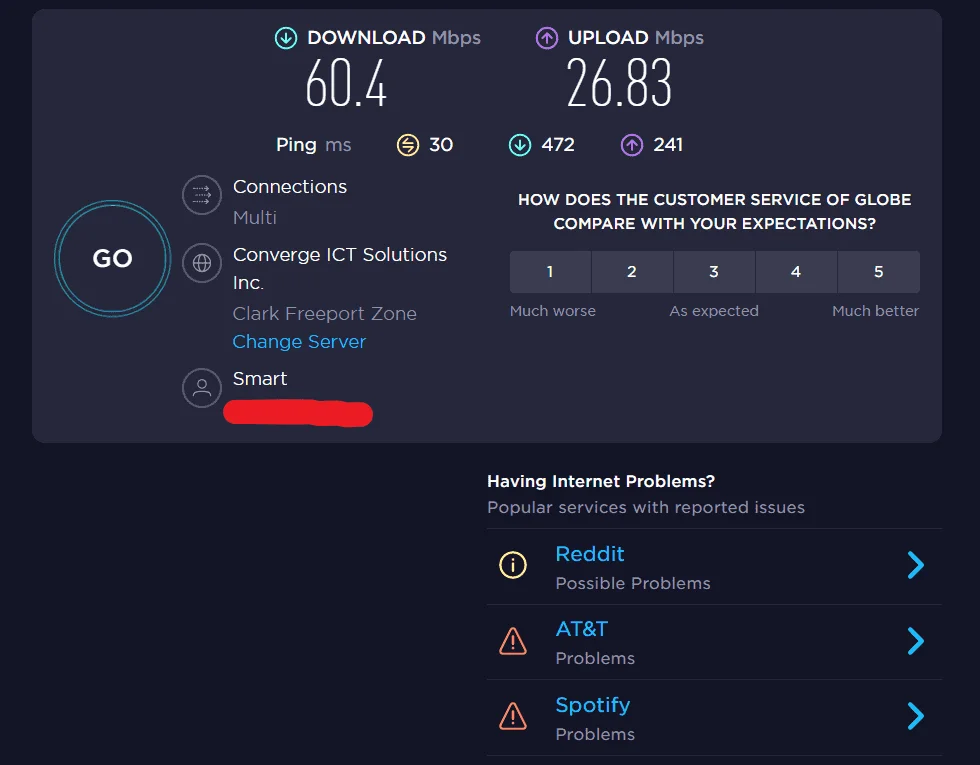Expand Spotify row with its chevron arrow
The height and width of the screenshot is (765, 980).
[x=916, y=716]
